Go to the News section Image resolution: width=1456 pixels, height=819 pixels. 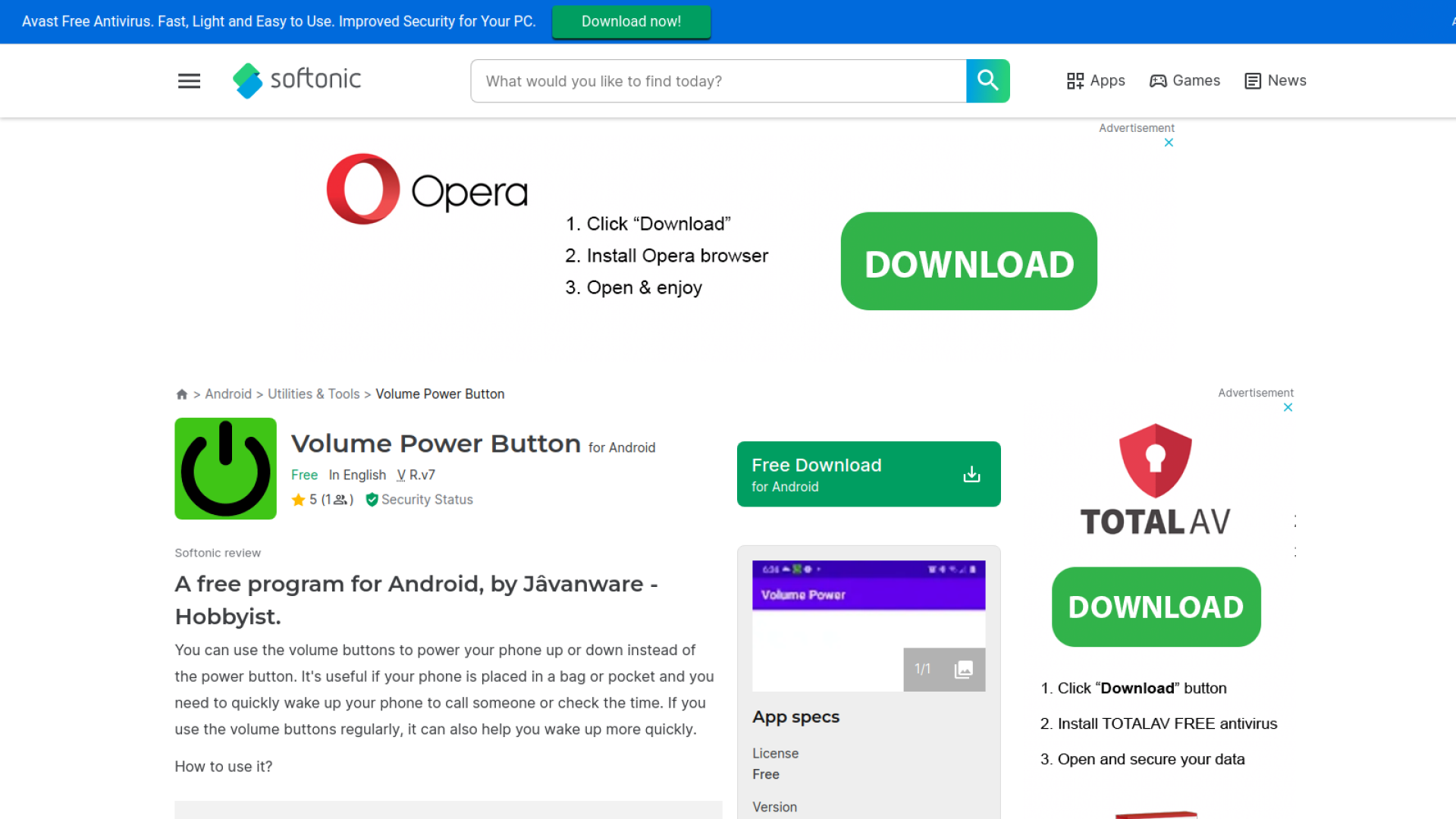pos(1276,80)
